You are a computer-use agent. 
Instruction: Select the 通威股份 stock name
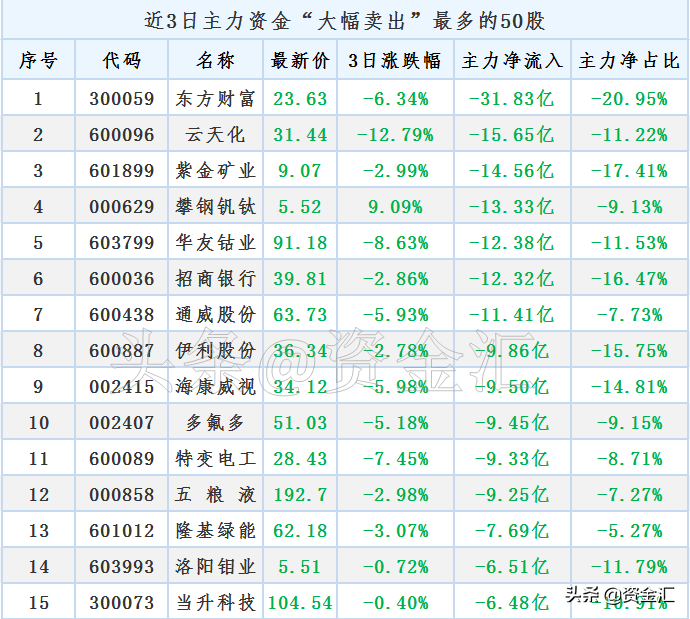[215, 315]
